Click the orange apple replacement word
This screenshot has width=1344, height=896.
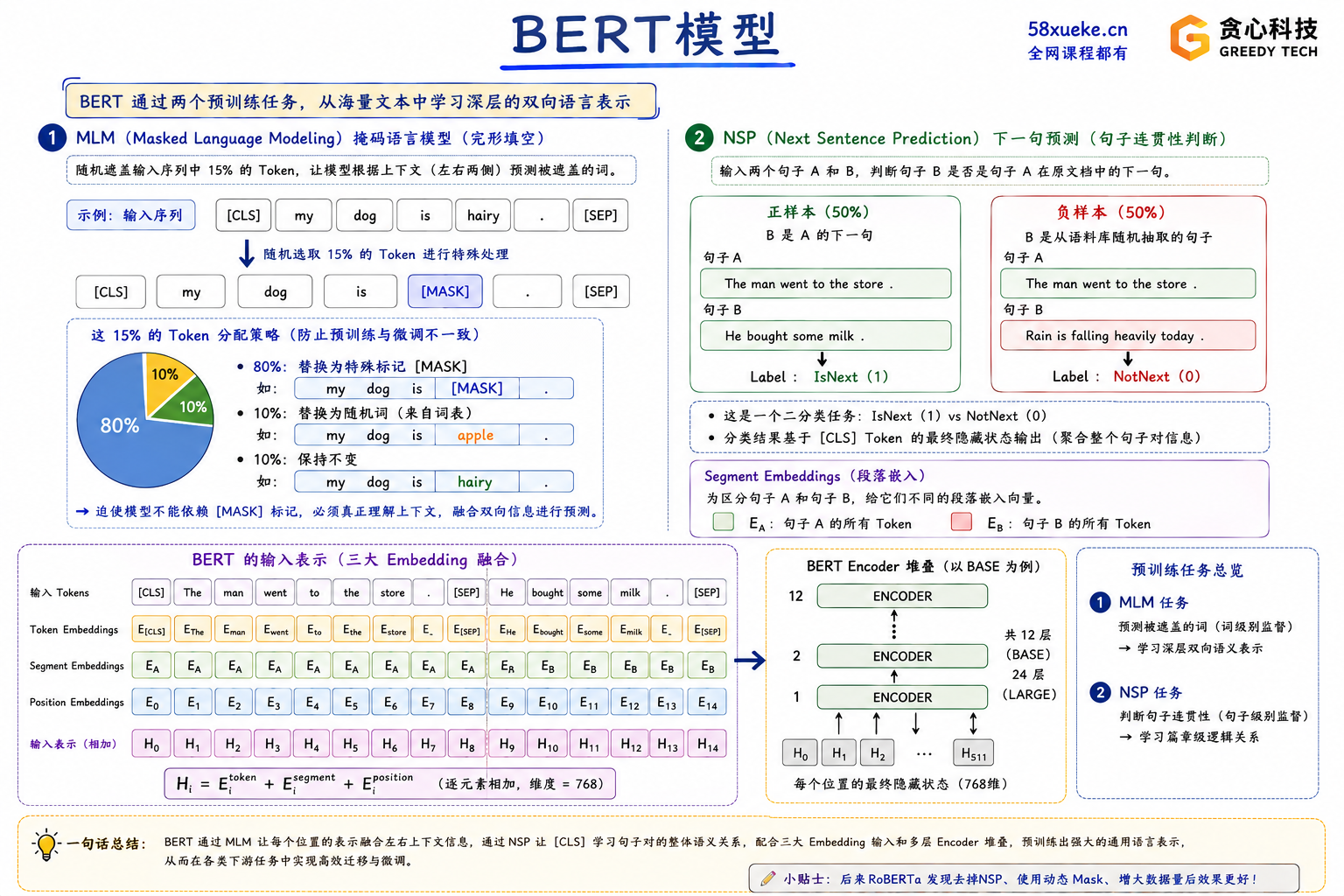[475, 435]
